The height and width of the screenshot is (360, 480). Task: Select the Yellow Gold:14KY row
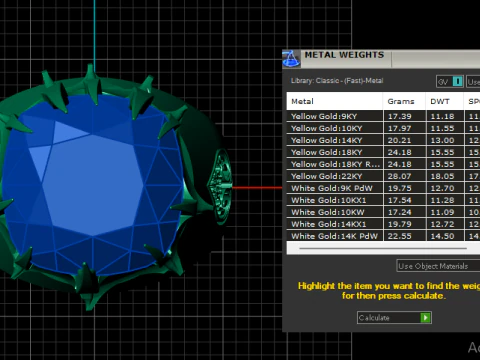(x=383, y=140)
